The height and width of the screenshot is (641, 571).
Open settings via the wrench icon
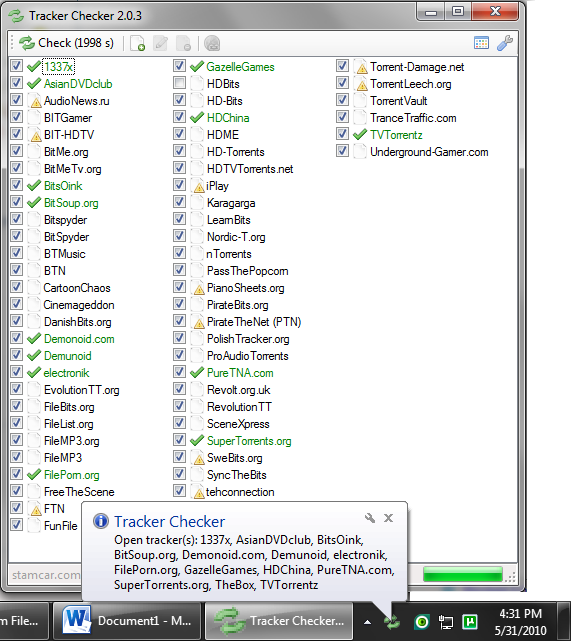tap(505, 43)
